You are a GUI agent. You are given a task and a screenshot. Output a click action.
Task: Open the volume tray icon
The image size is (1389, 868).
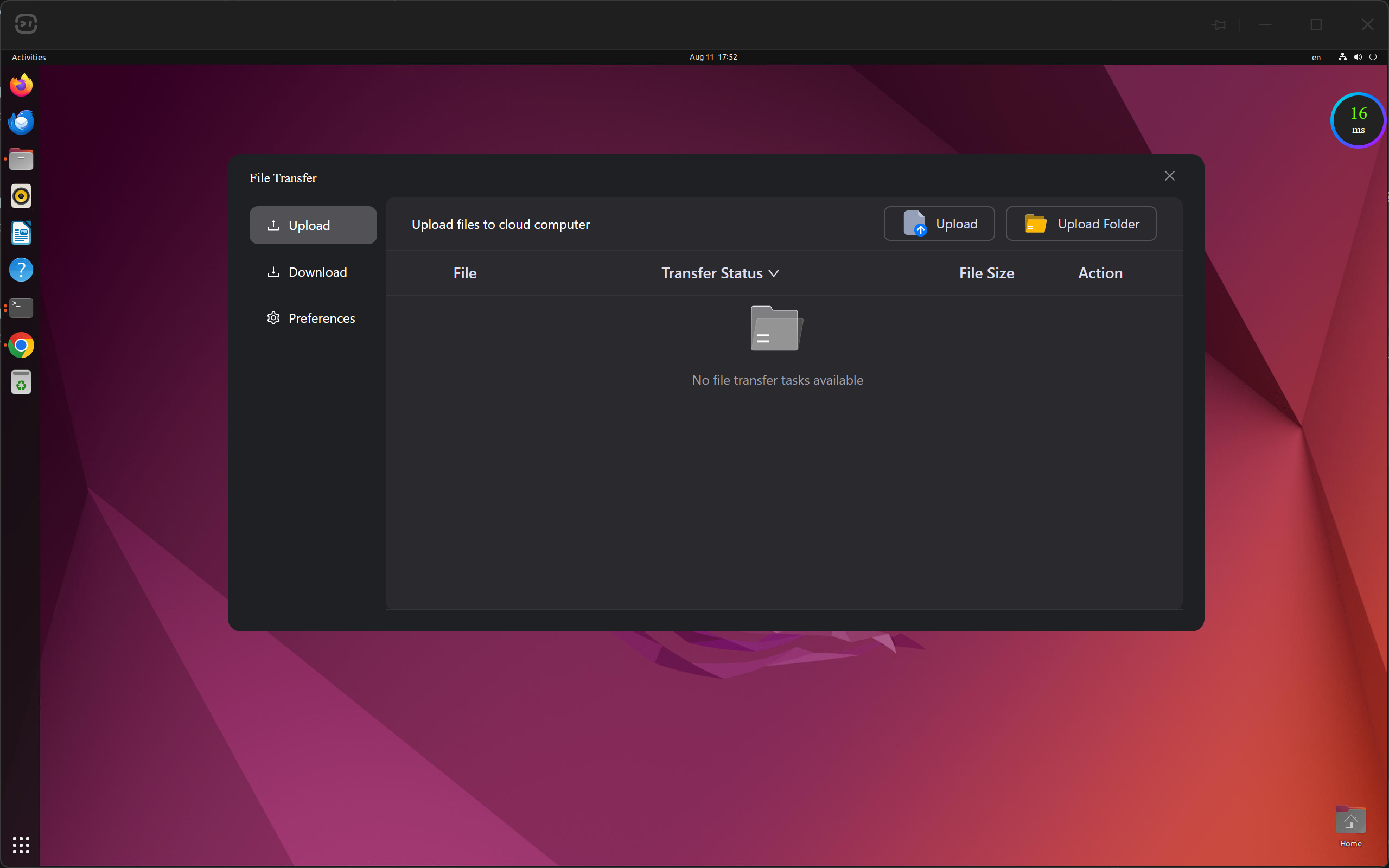(1358, 57)
